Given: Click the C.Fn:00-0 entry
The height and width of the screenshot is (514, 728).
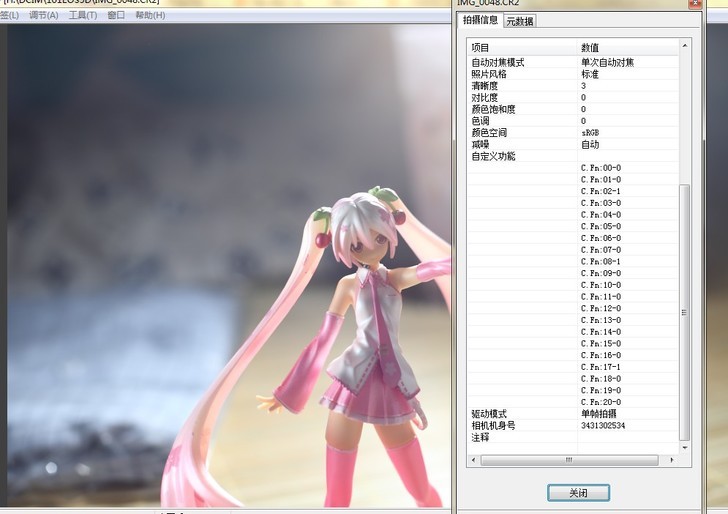Looking at the screenshot, I should [x=601, y=168].
